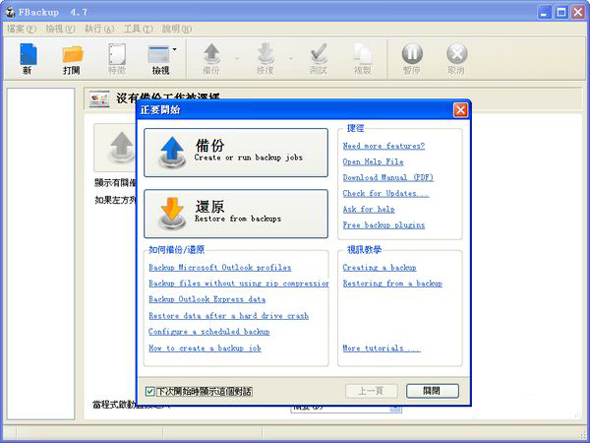590x443 pixels.
Task: Open the 說明 menu
Action: (x=177, y=29)
